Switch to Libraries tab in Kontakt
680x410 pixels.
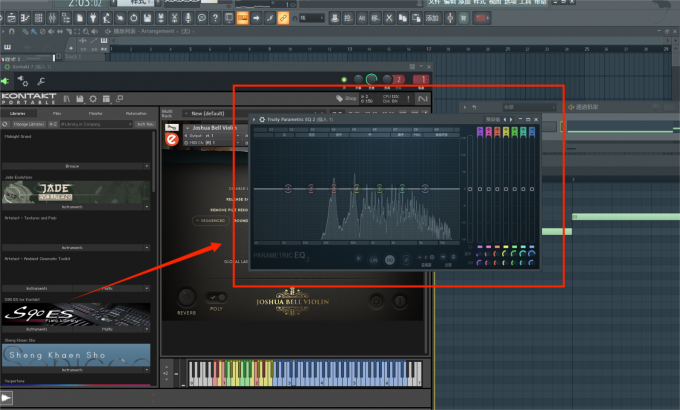(x=18, y=113)
